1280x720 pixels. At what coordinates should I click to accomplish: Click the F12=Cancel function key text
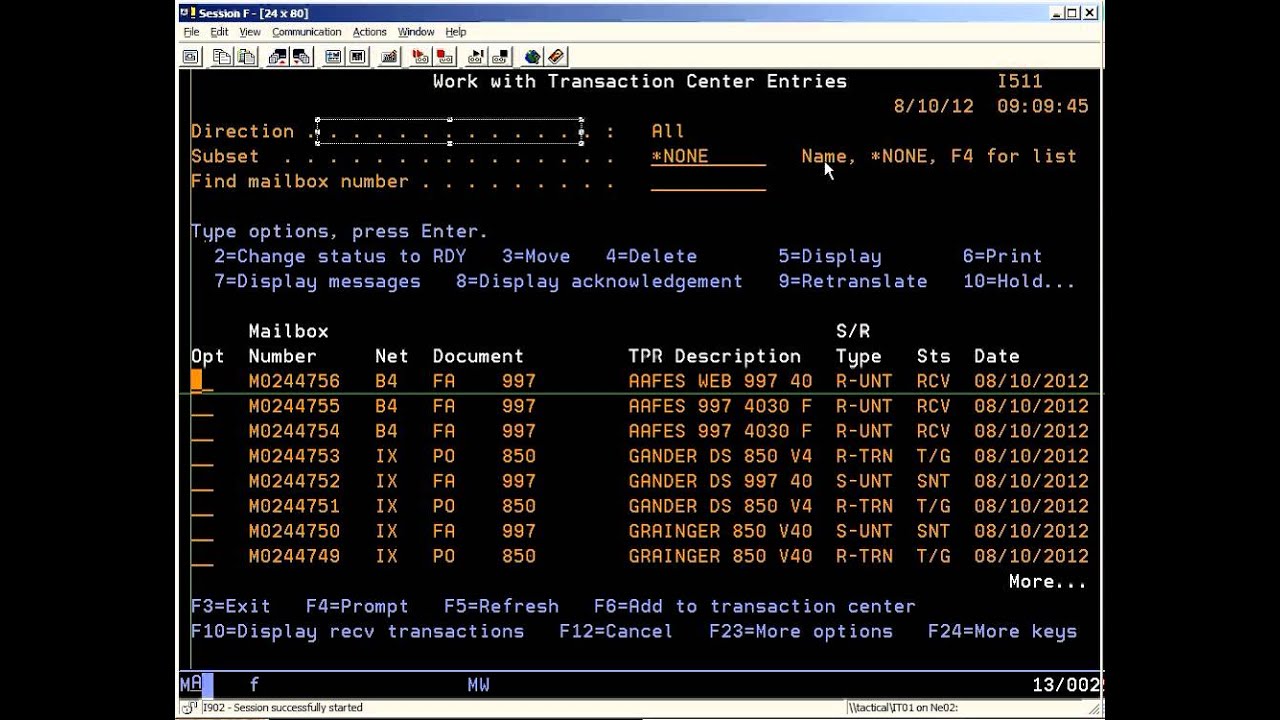tap(616, 631)
